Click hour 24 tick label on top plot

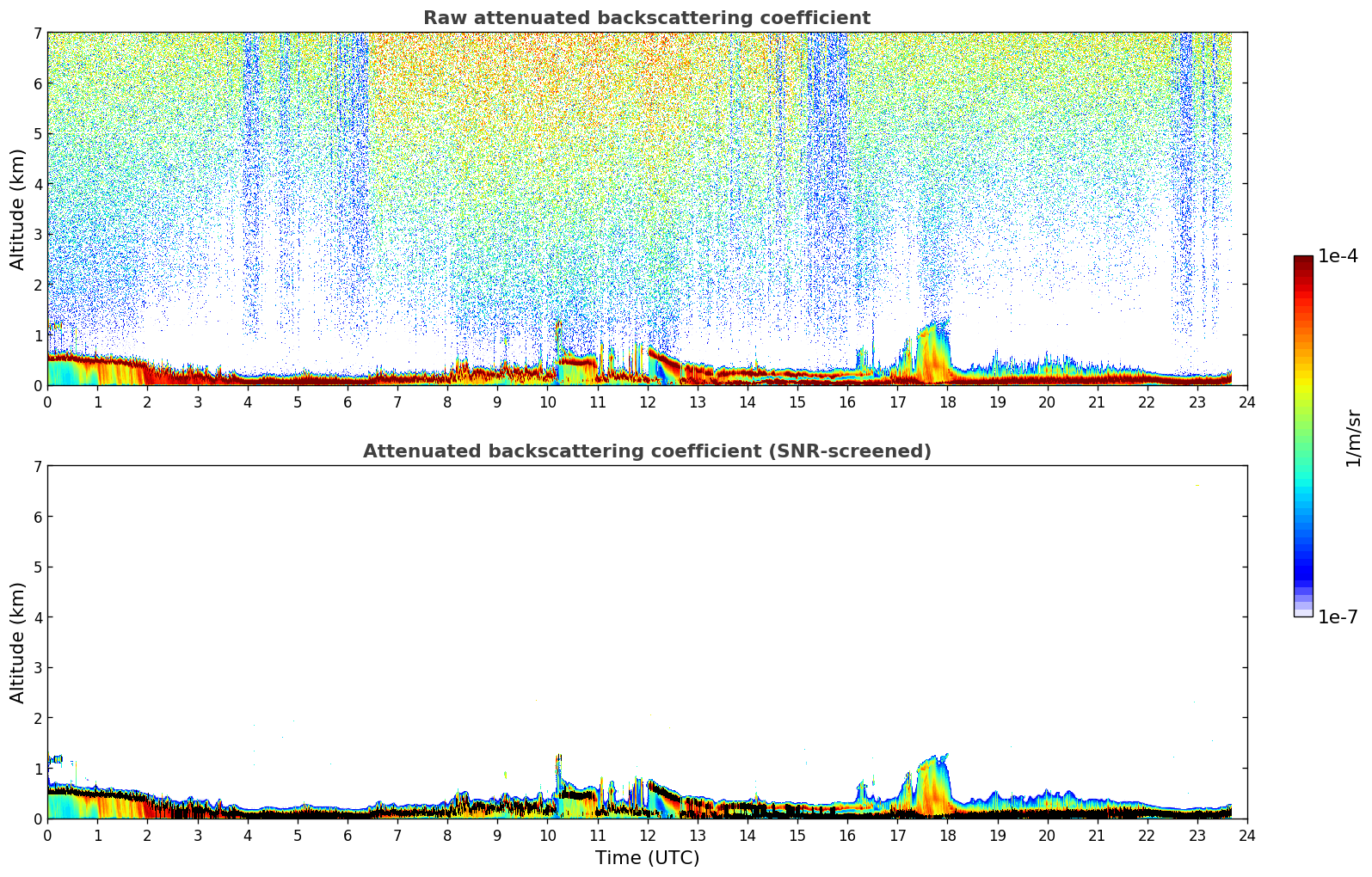click(1247, 402)
